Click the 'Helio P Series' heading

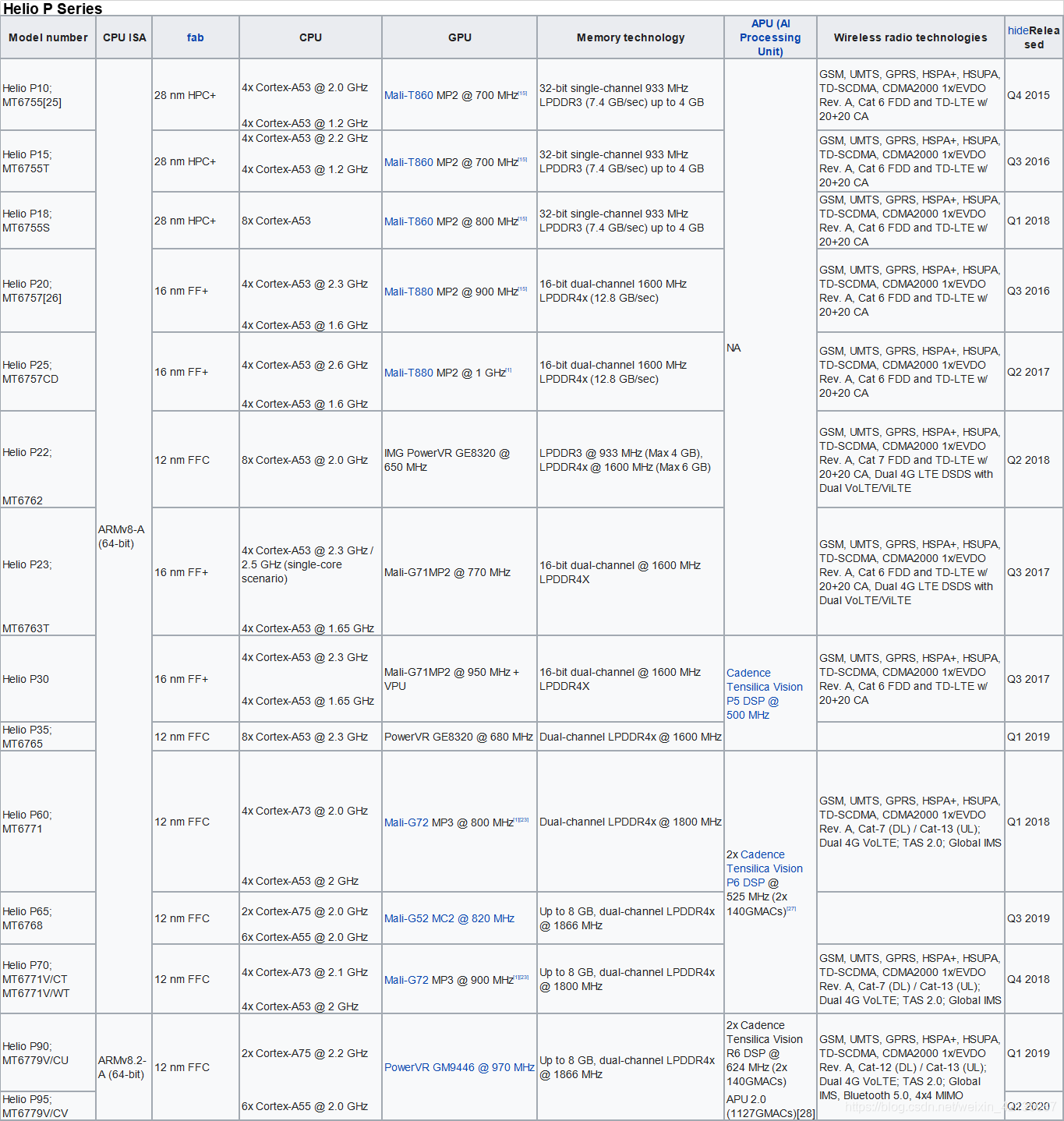click(x=53, y=9)
